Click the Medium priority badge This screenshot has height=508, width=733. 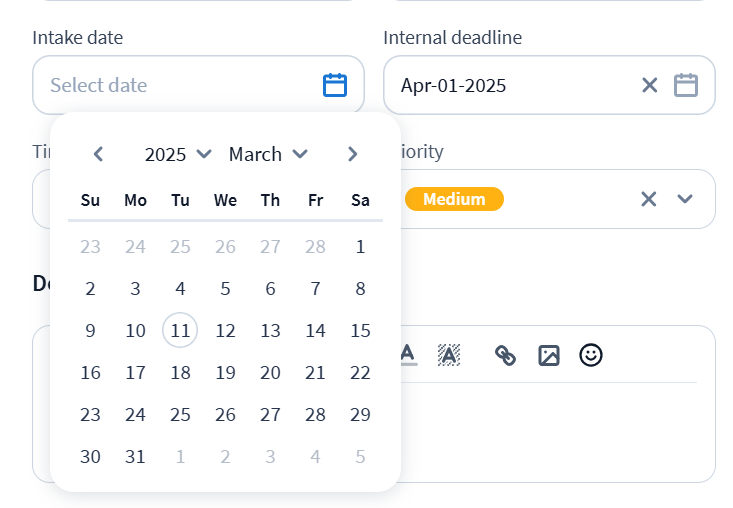click(454, 199)
